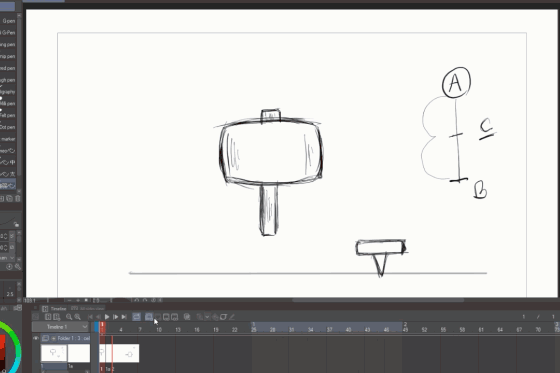This screenshot has height=373, width=560.
Task: Expand the Folder 1 animation folder
Action: (x=53, y=338)
